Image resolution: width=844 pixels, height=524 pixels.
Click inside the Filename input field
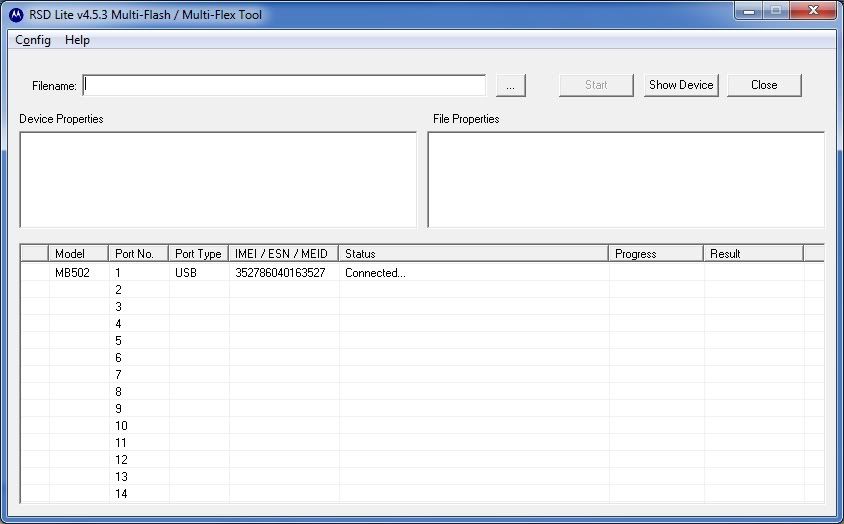pyautogui.click(x=284, y=85)
